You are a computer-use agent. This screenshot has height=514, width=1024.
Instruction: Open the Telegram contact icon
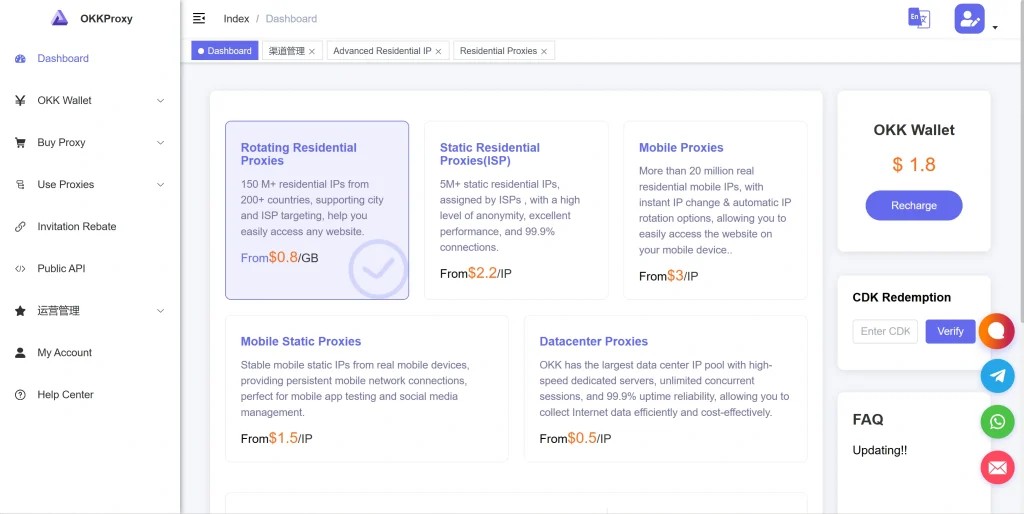[x=997, y=376]
